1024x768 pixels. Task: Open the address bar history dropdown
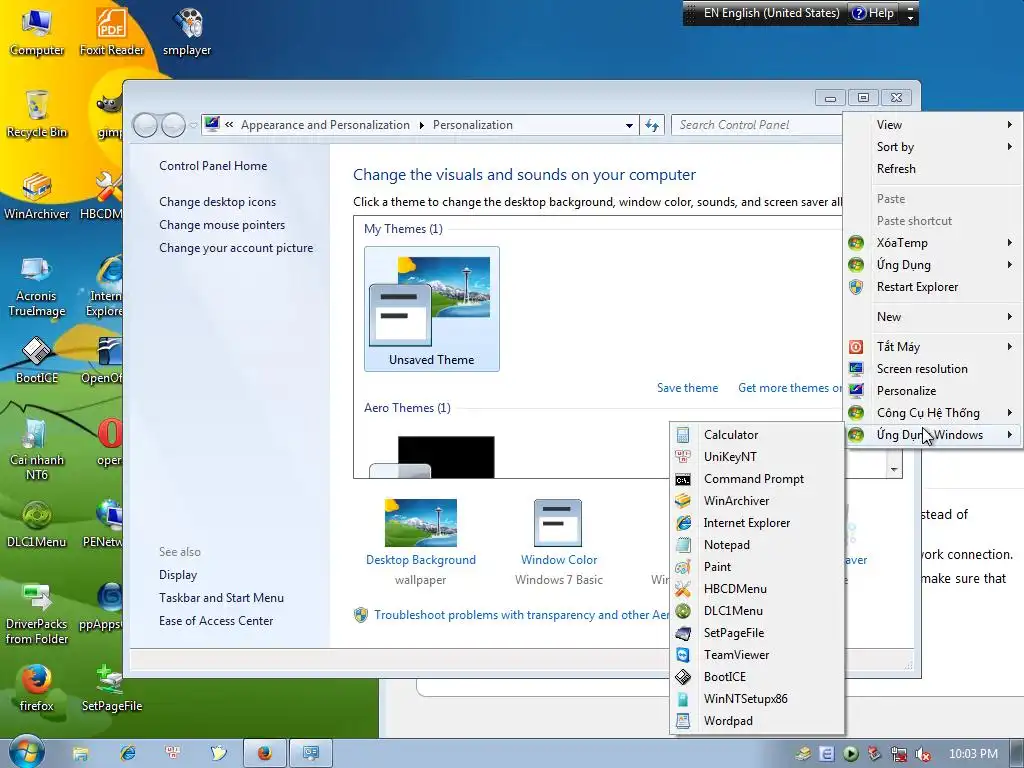628,125
